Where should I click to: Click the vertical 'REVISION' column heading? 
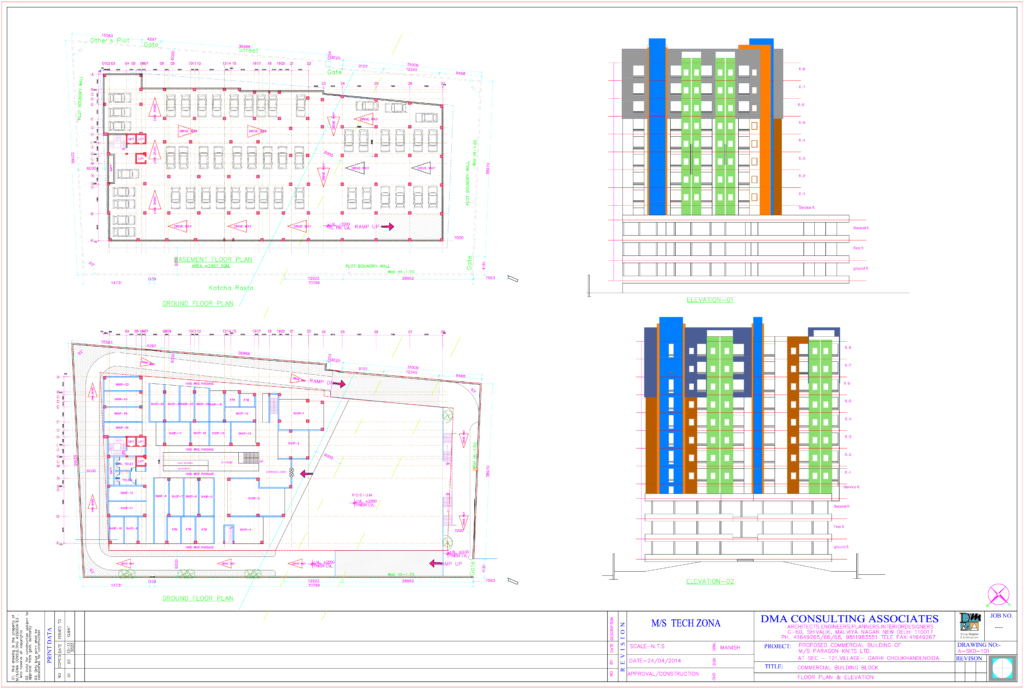click(x=622, y=647)
